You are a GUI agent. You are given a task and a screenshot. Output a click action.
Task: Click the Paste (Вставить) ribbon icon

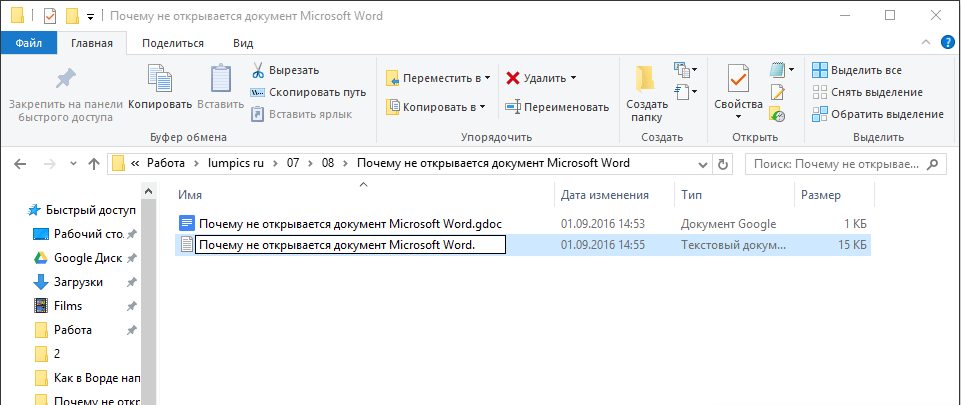pyautogui.click(x=220, y=80)
